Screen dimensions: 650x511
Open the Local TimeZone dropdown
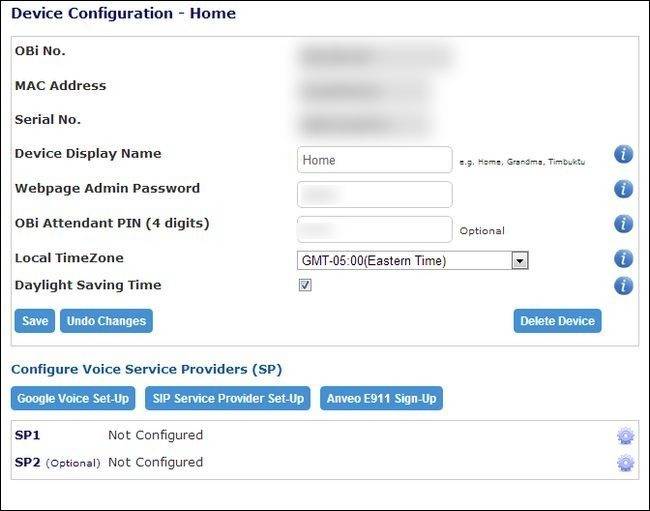pos(412,261)
